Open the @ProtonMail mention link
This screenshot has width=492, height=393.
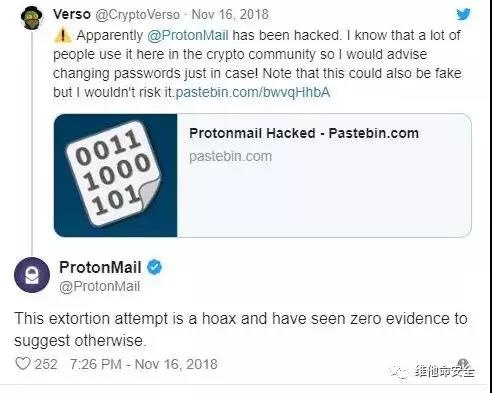(x=188, y=35)
